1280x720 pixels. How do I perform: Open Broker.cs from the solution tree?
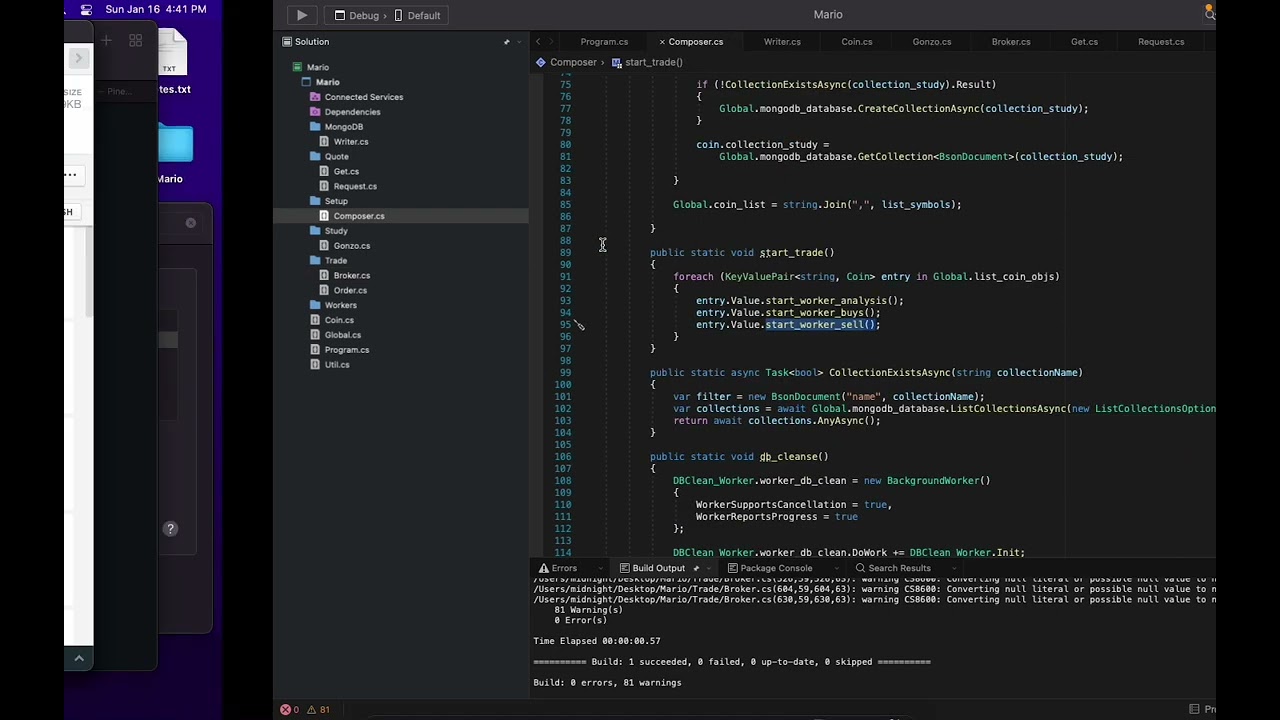coord(345,276)
